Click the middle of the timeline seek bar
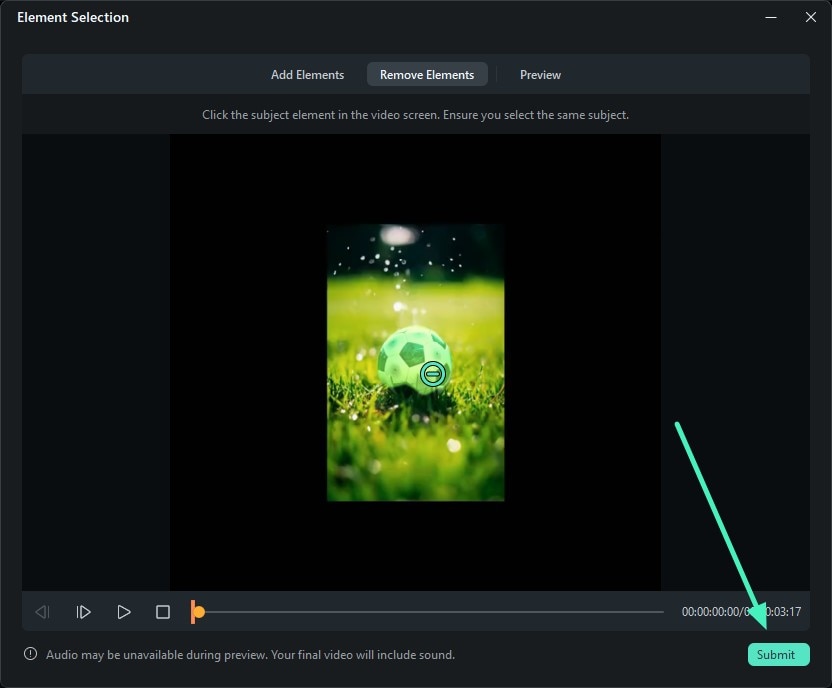 point(430,611)
